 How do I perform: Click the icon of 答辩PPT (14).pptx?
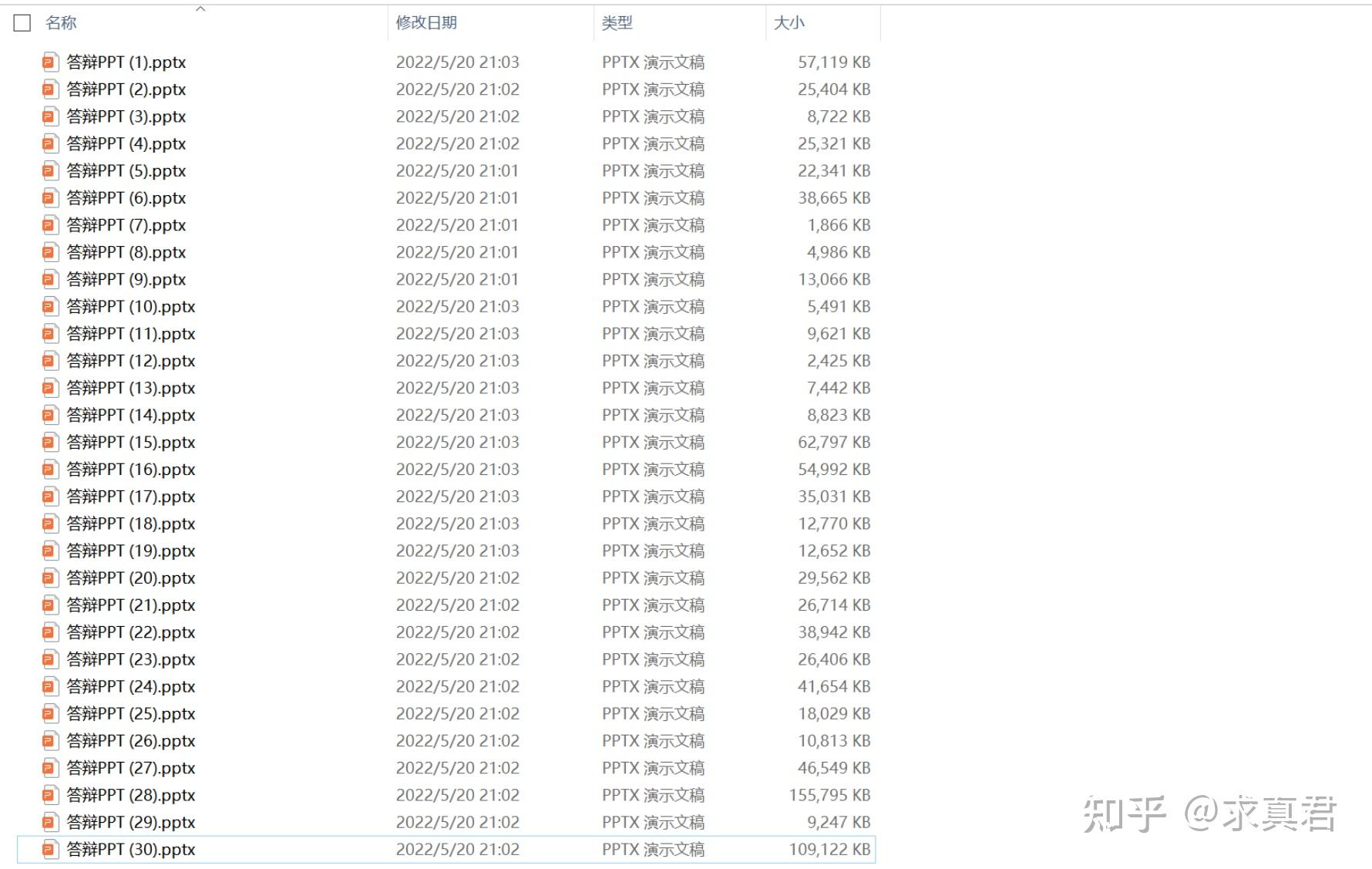tap(50, 415)
